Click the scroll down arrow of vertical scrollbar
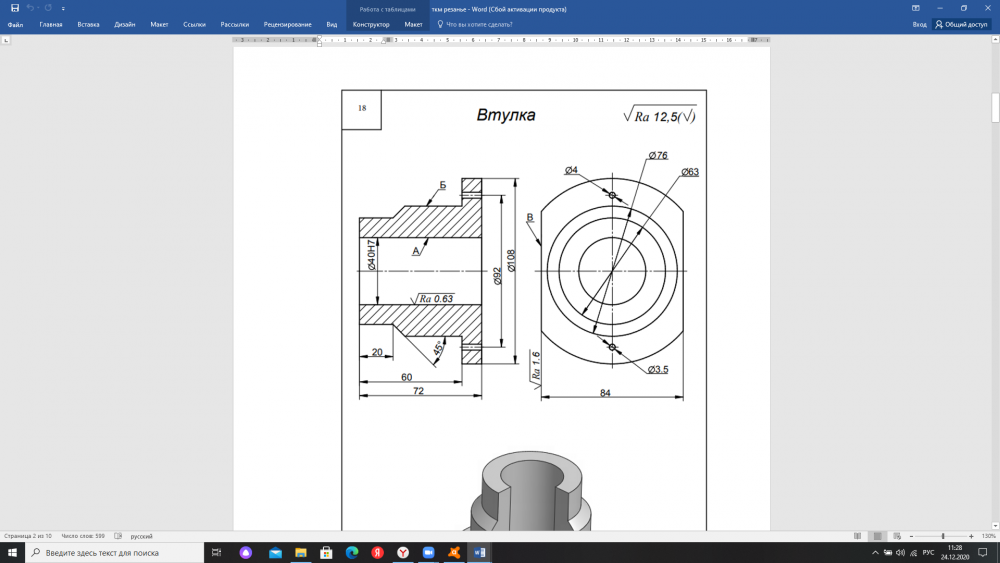1000x563 pixels. (x=995, y=526)
